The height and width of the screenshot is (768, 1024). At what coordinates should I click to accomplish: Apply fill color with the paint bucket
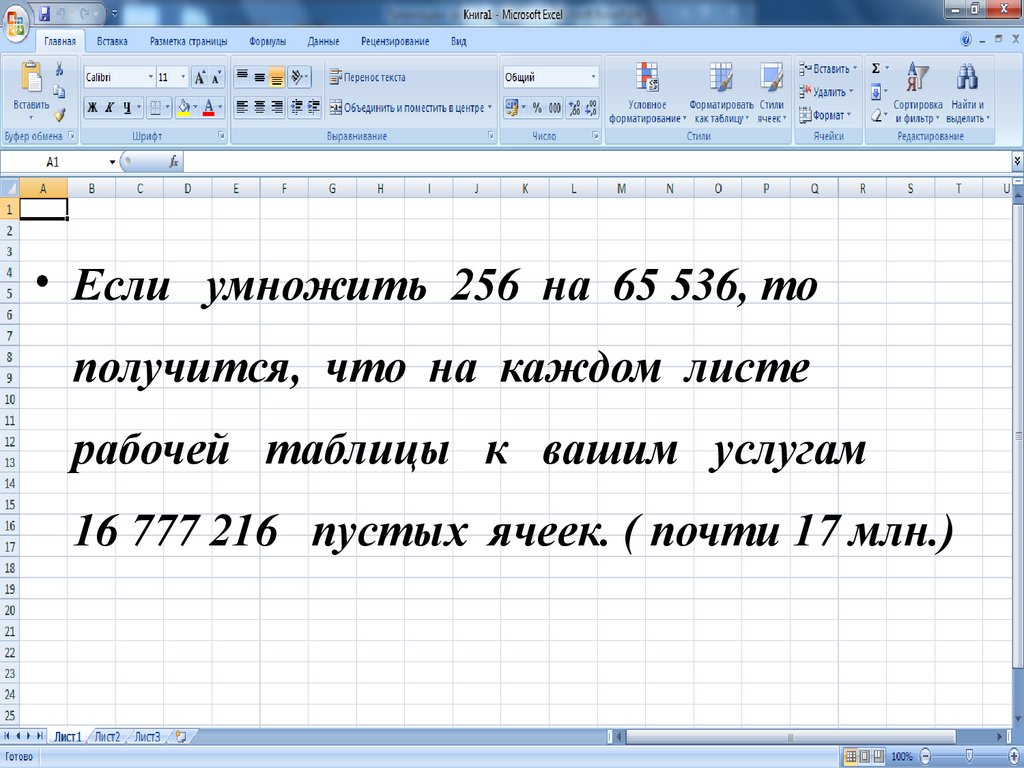[x=184, y=107]
